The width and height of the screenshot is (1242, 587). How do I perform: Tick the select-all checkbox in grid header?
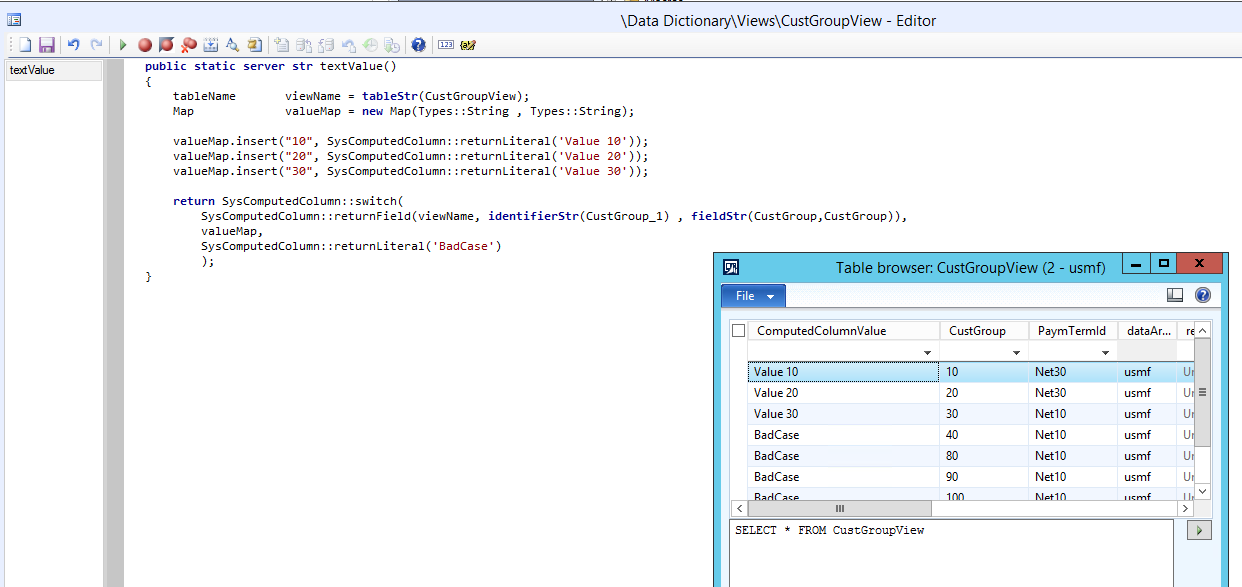(x=739, y=331)
